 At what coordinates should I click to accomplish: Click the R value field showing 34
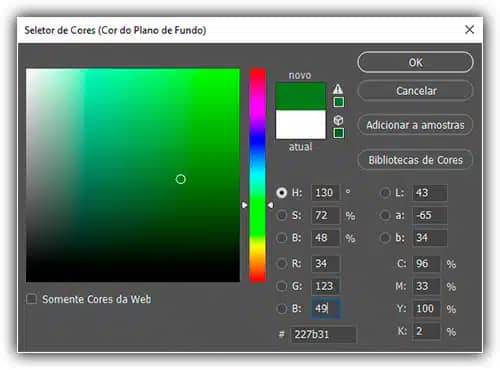(326, 264)
